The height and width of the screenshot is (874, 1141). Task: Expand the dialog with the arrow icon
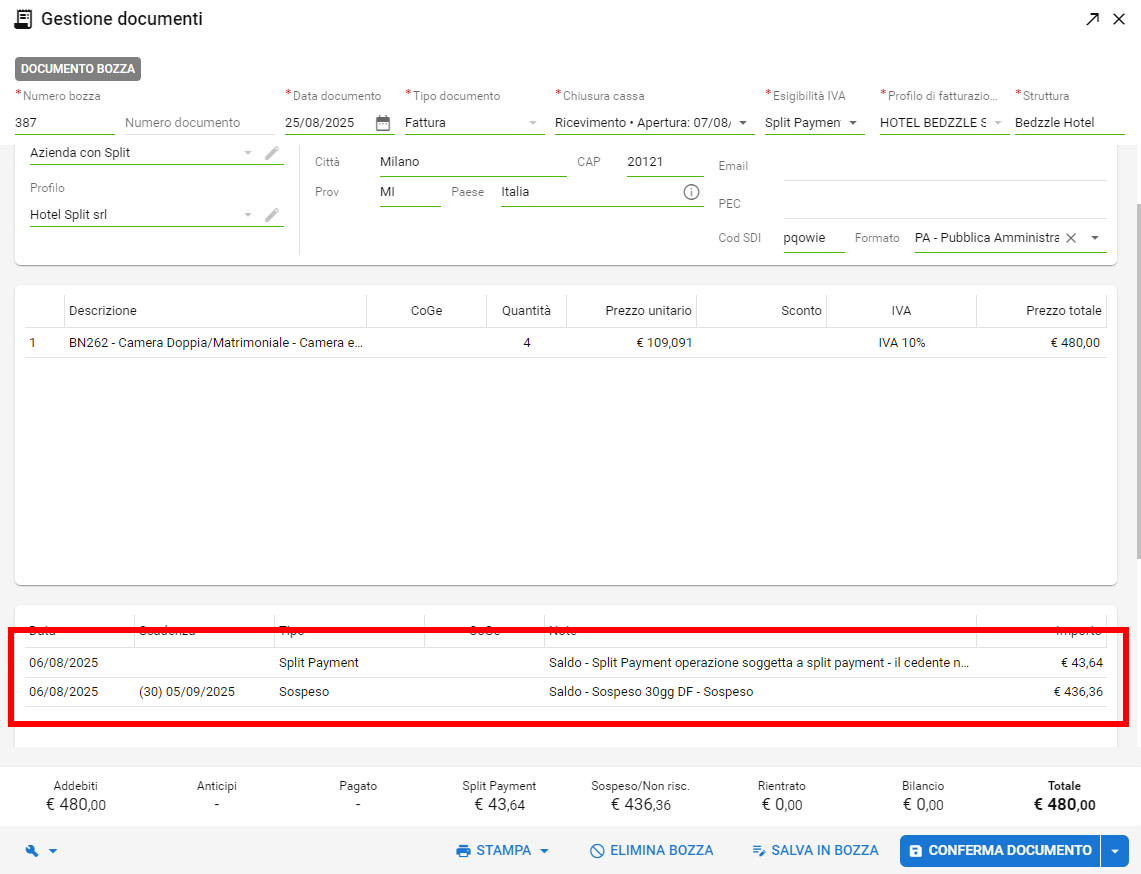click(x=1093, y=19)
